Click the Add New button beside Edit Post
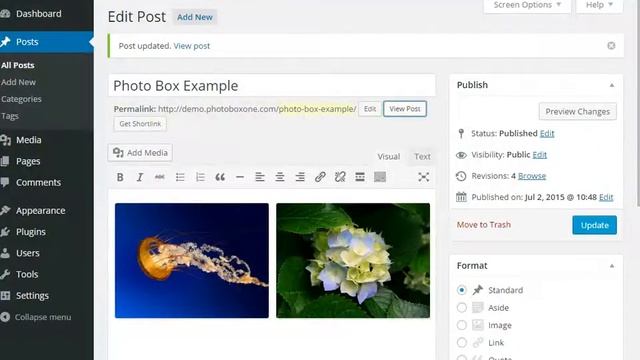The height and width of the screenshot is (360, 640). pyautogui.click(x=195, y=18)
